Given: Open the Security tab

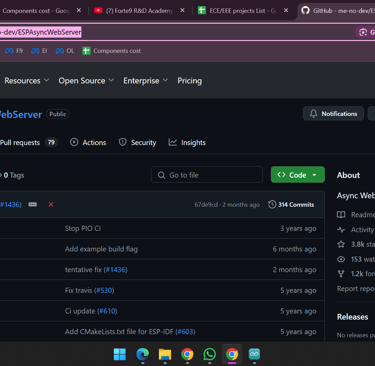Looking at the screenshot, I should coord(137,143).
